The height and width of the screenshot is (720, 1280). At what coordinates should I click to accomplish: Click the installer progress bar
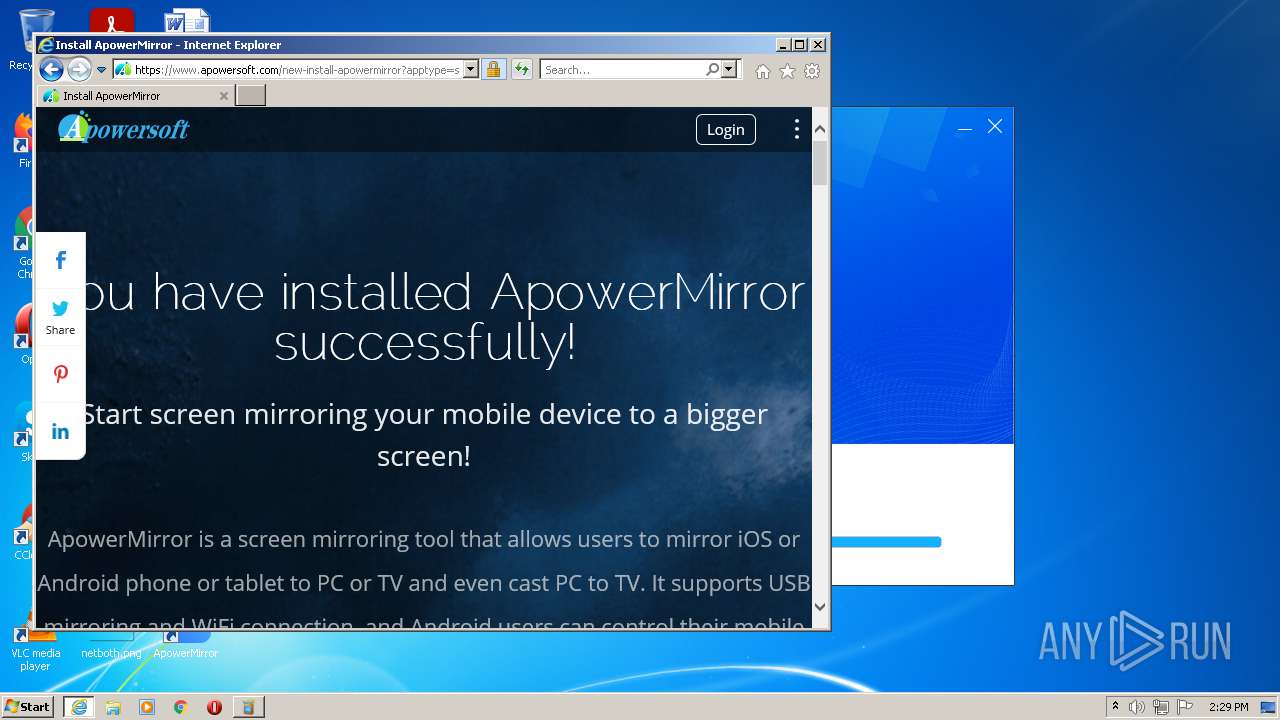886,542
